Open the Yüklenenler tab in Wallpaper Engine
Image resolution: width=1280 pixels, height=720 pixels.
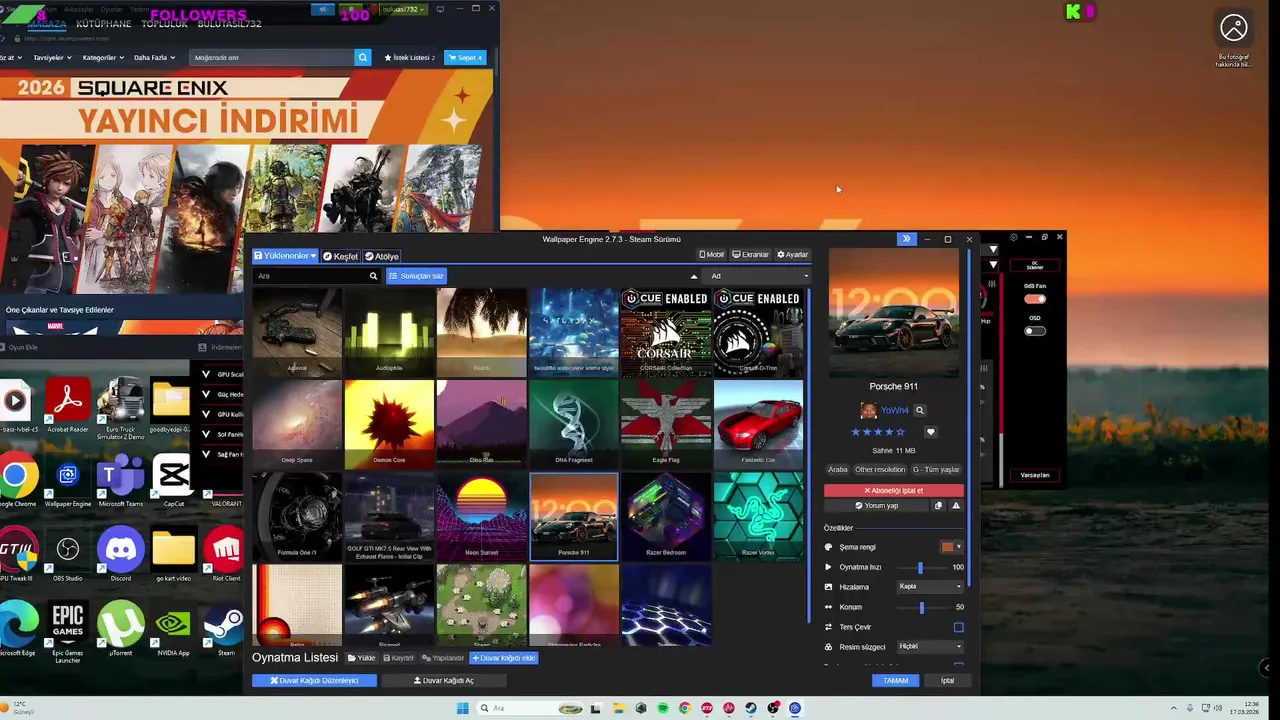(x=285, y=256)
